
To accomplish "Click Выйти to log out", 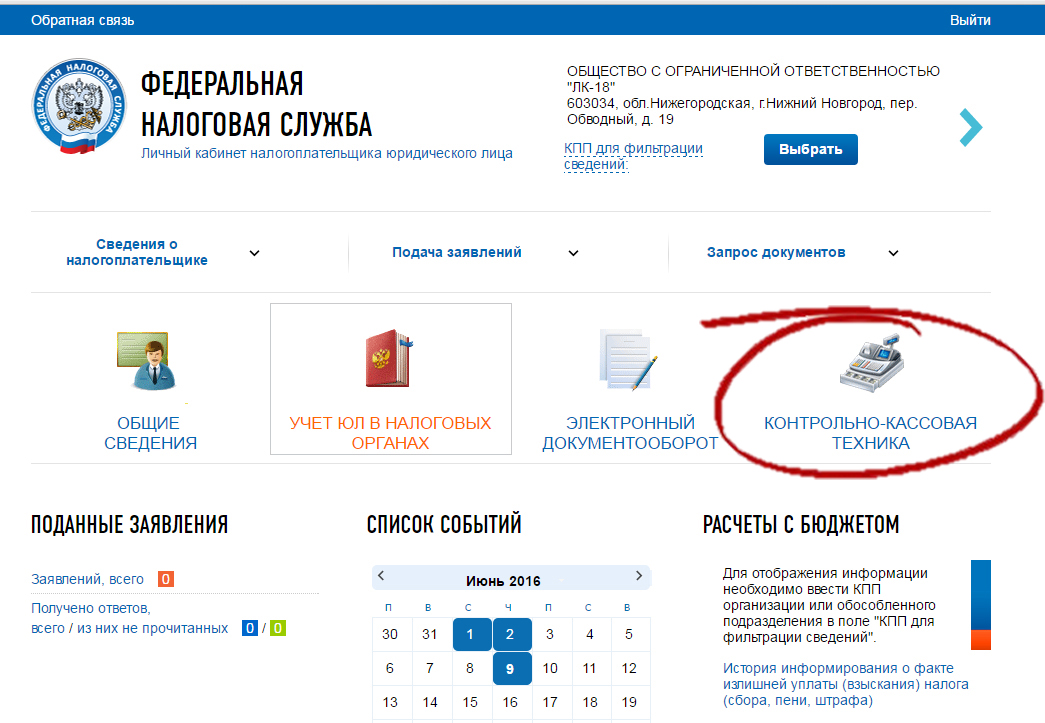I will pyautogui.click(x=970, y=20).
